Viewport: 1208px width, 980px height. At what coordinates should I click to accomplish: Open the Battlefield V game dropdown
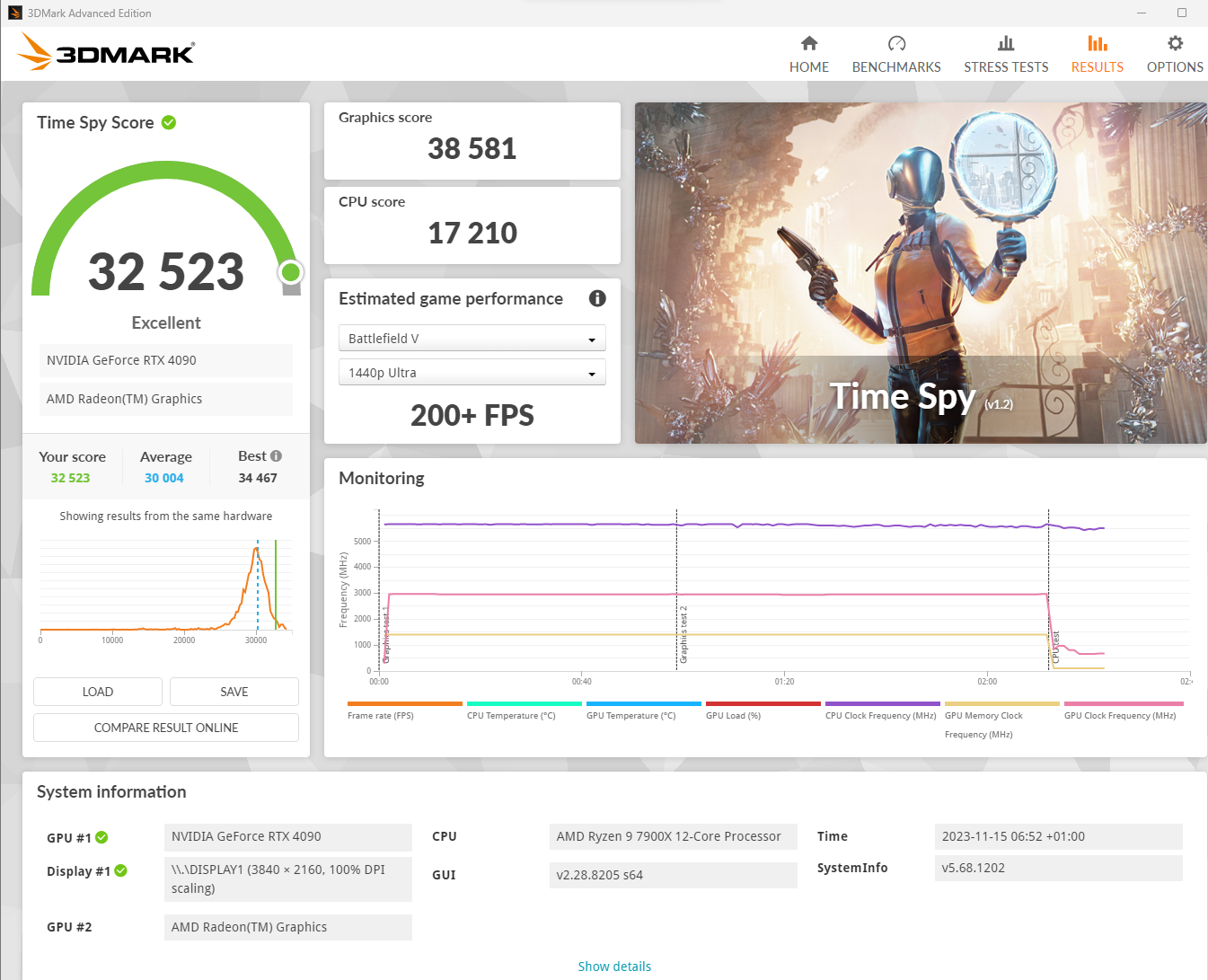[x=472, y=338]
